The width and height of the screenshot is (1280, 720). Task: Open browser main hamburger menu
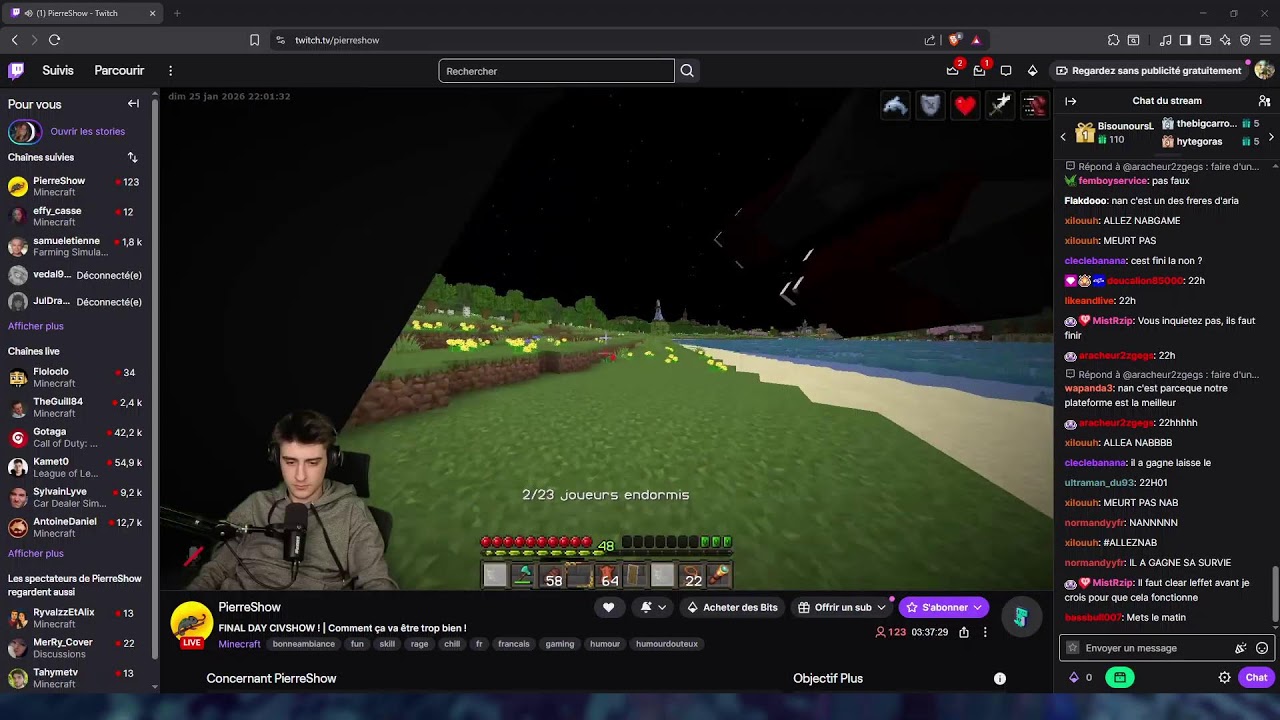coord(1265,40)
